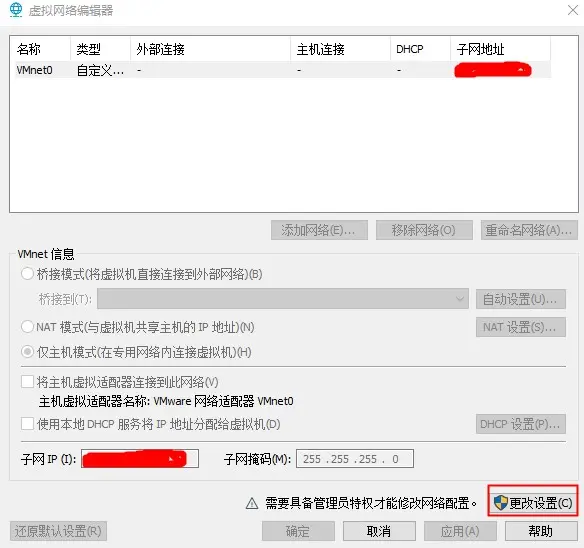Close the 虚拟网络编辑器 window
Screen dimensions: 584x548
point(573,10)
